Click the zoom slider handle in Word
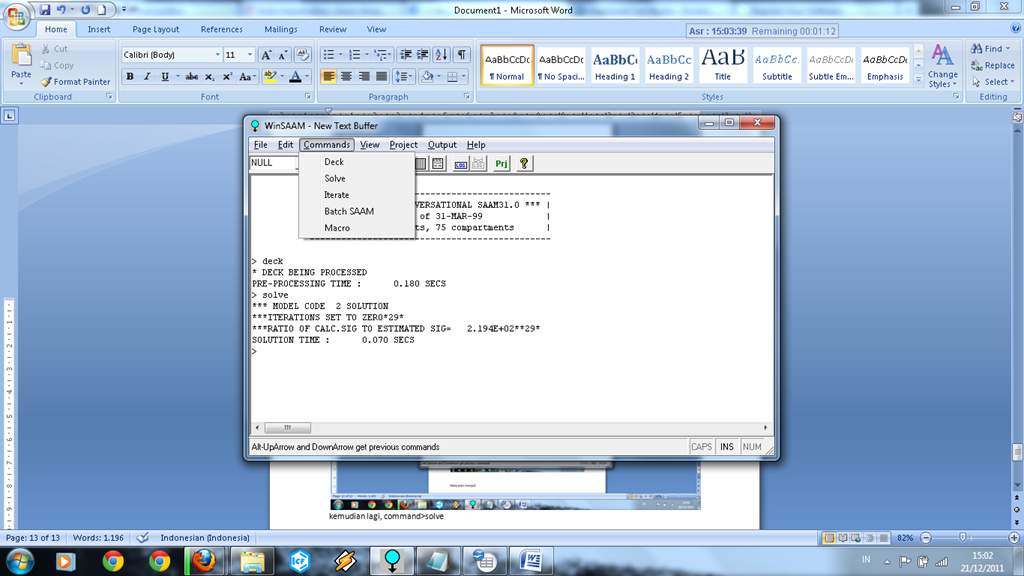This screenshot has height=576, width=1024. coord(962,538)
